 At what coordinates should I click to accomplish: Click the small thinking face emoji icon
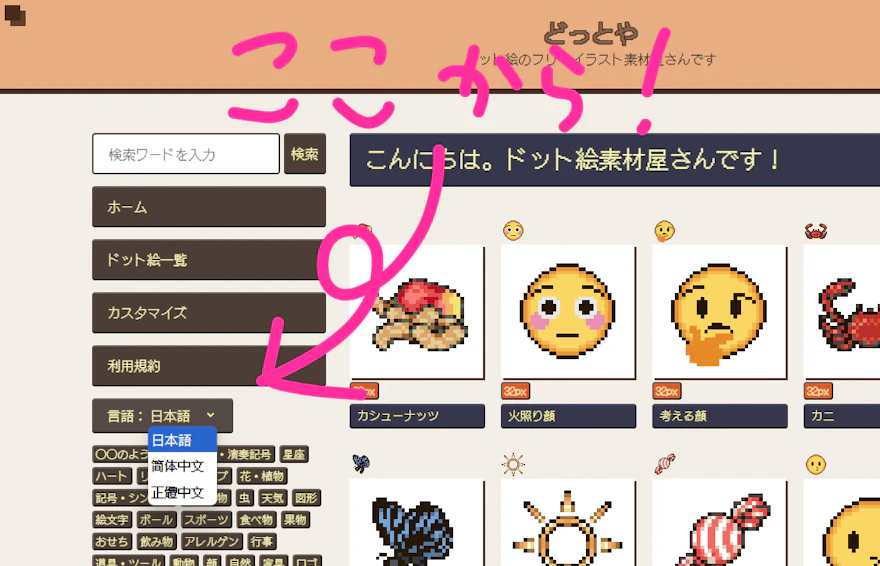click(664, 231)
